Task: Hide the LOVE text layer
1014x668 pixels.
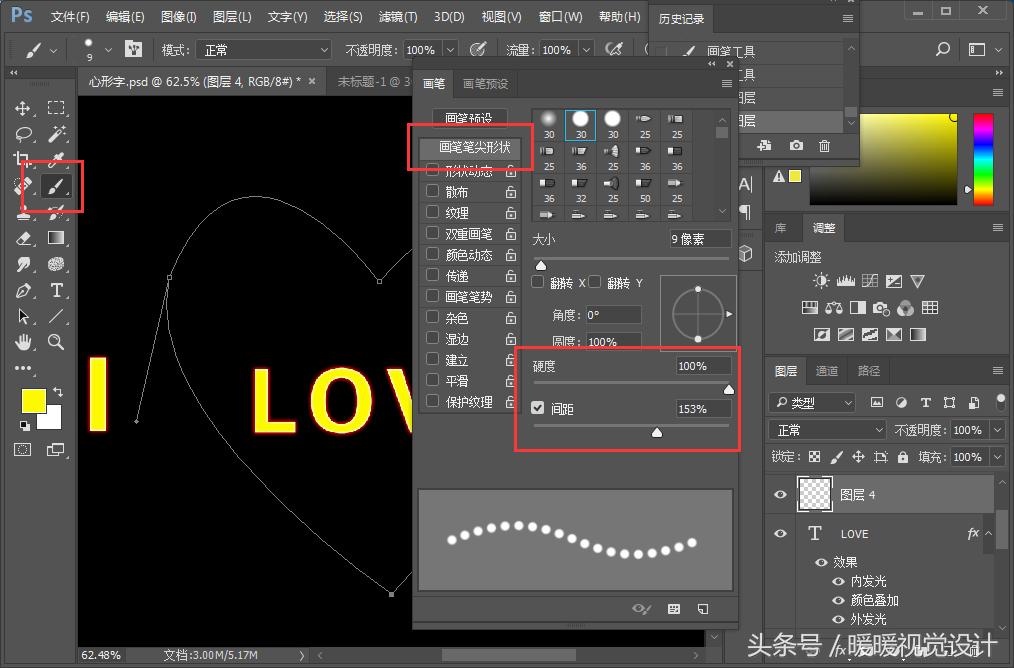Action: click(x=780, y=533)
